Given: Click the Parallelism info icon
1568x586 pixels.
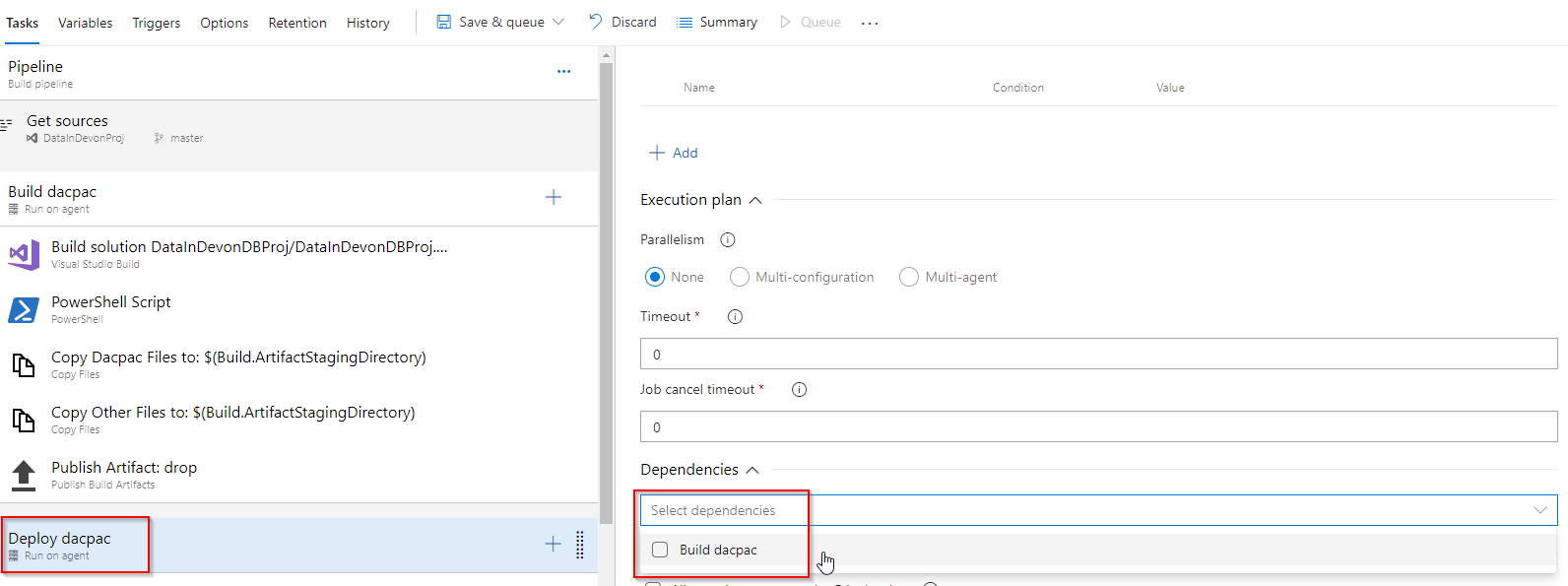Looking at the screenshot, I should [x=728, y=240].
